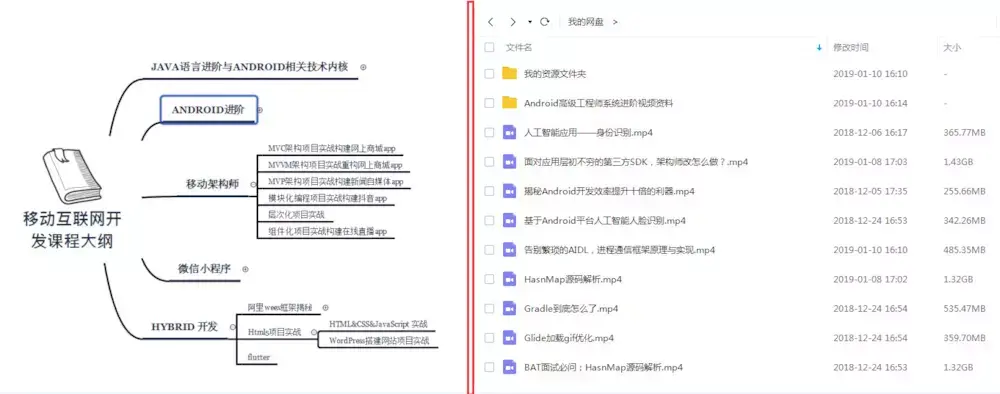Screen dimensions: 1000x394
Task: Open the Android高级工程师系统进阶视频资料 folder name
Action: (x=598, y=103)
